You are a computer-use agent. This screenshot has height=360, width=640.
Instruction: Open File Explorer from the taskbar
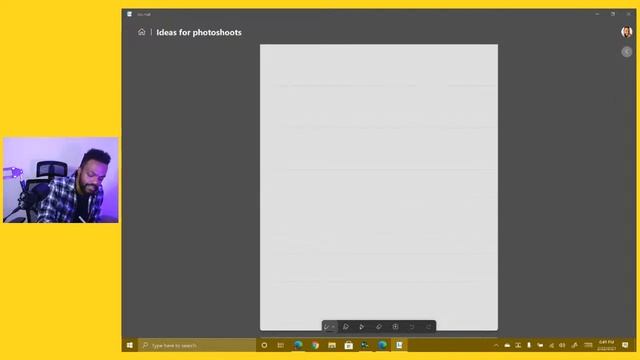coord(332,345)
